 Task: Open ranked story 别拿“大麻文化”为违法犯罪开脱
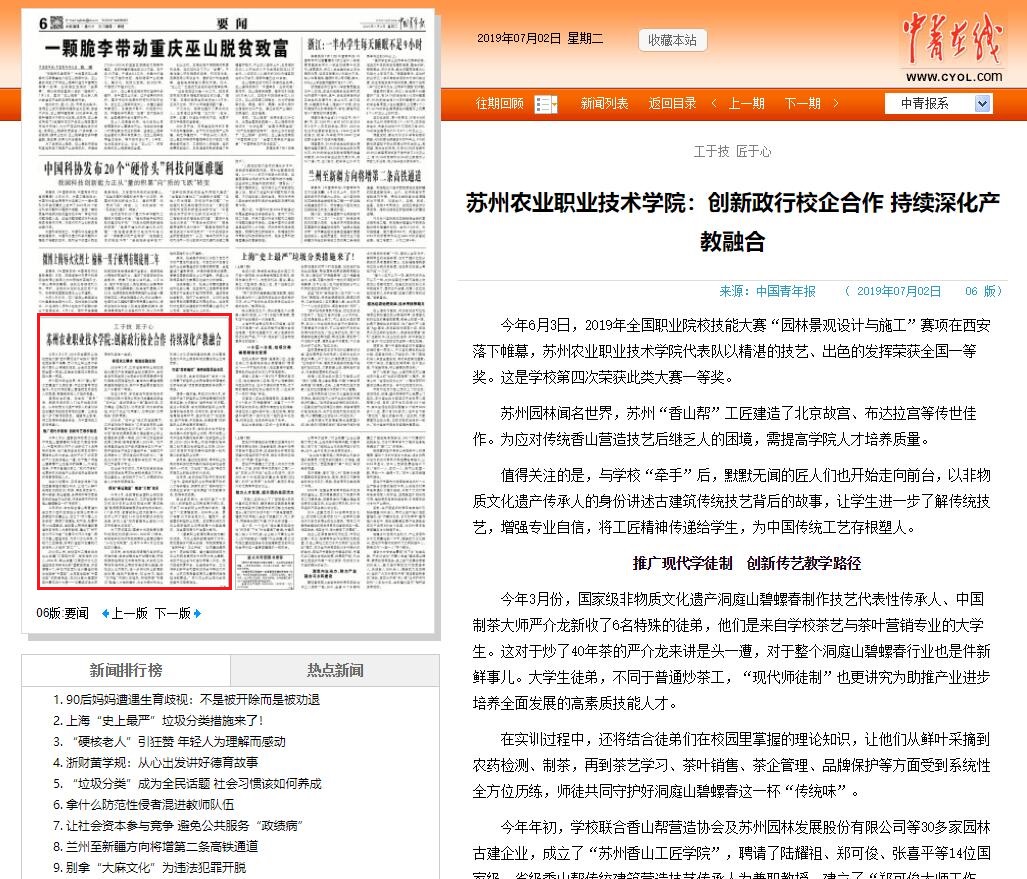point(156,867)
